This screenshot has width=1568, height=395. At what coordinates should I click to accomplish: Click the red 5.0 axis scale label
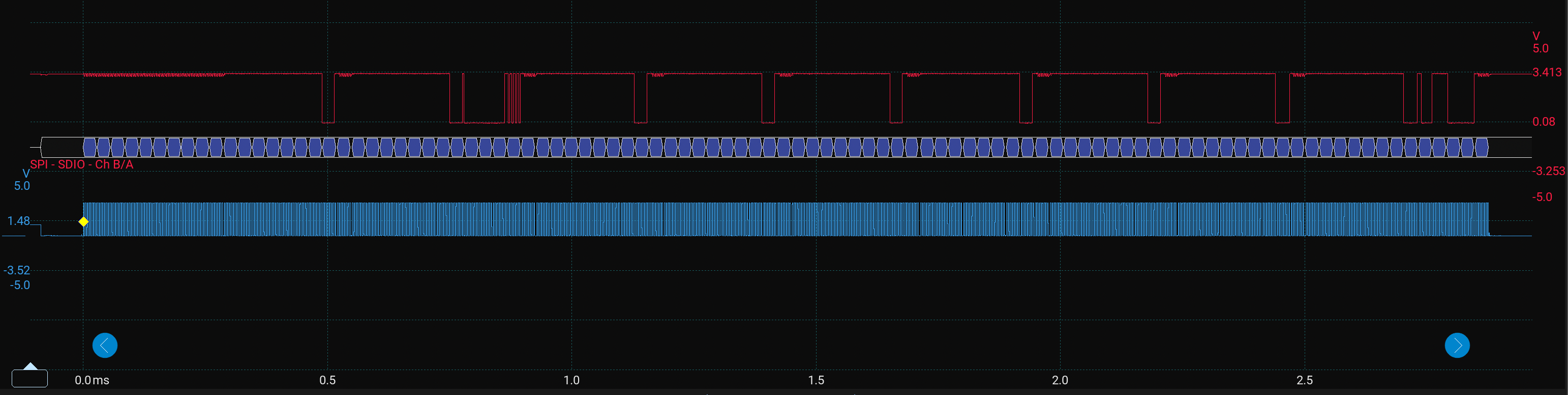[1540, 49]
